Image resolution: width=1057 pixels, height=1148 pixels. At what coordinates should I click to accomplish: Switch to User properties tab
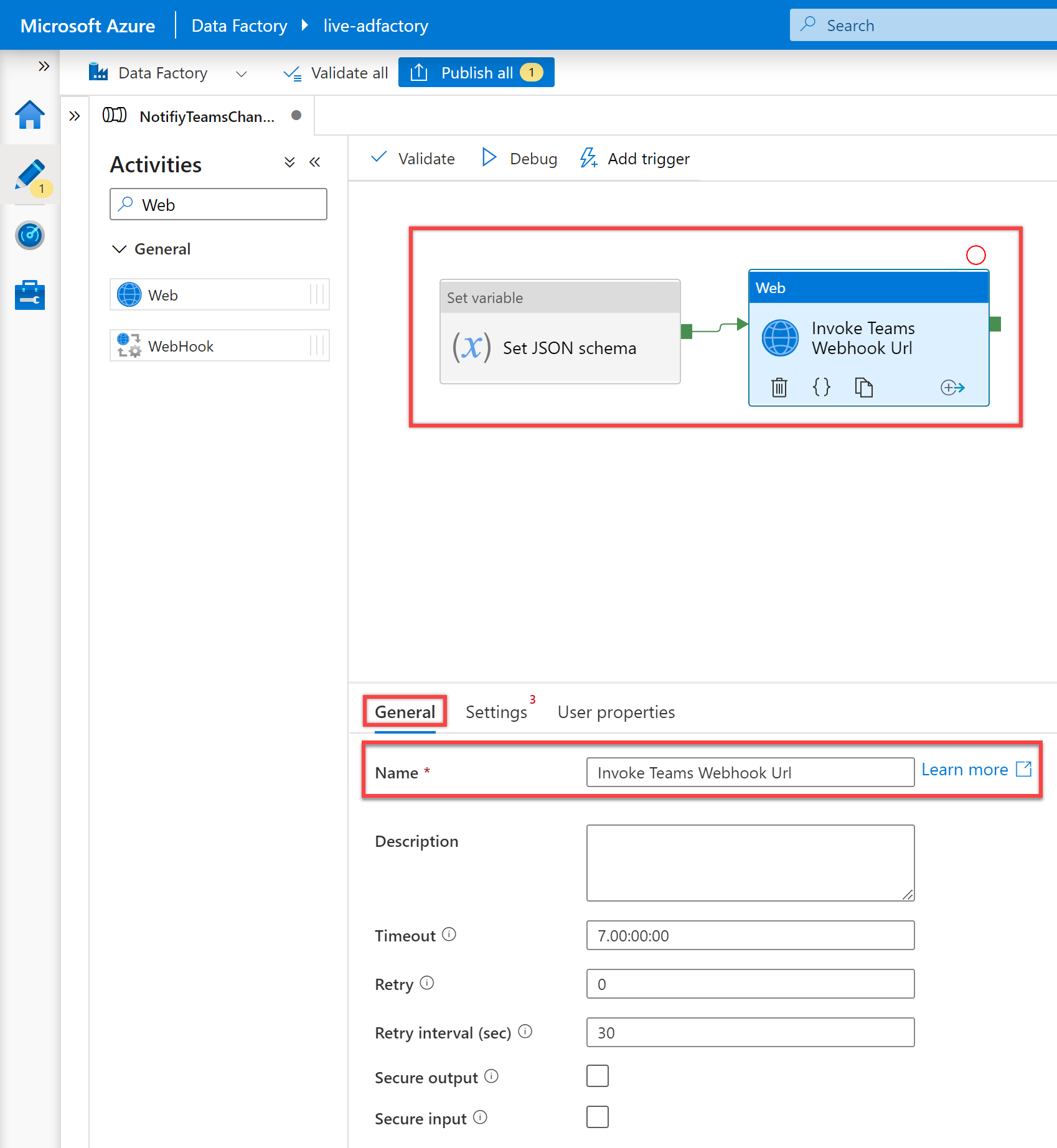click(x=616, y=712)
